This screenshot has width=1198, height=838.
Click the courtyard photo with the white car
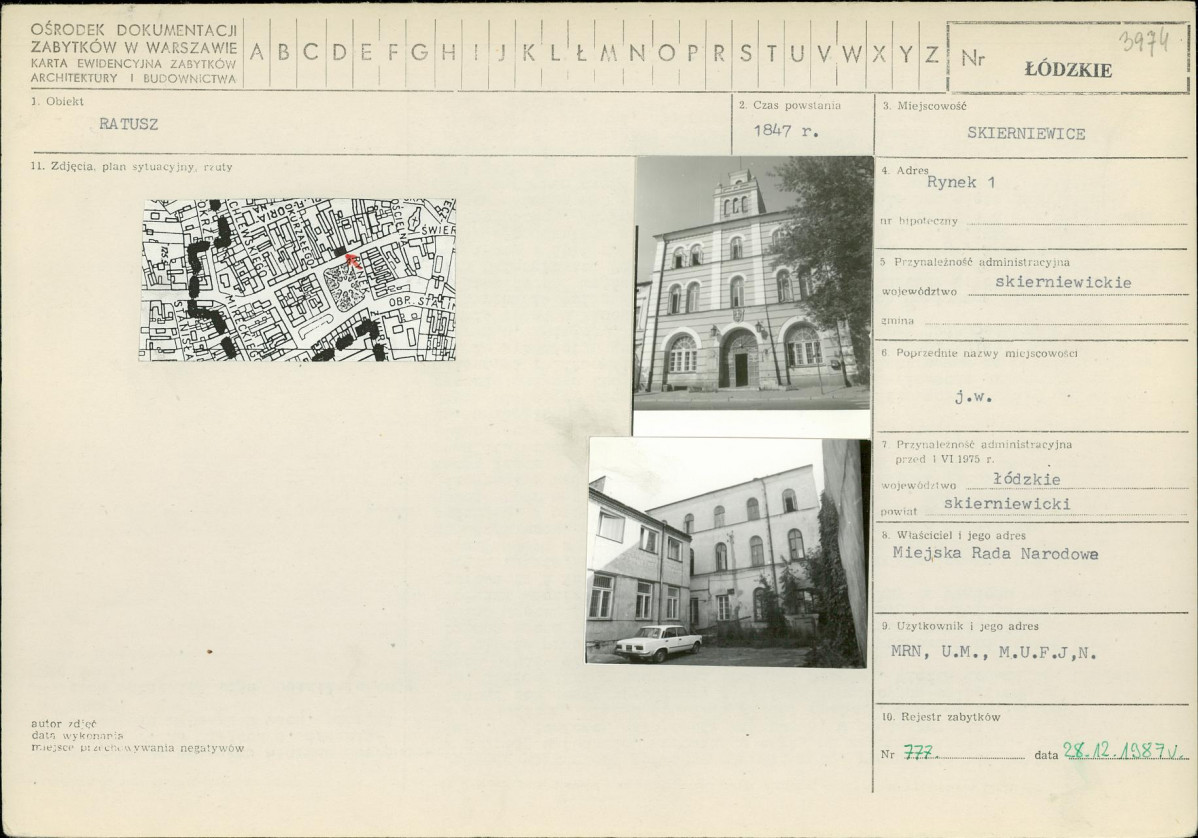click(x=727, y=552)
